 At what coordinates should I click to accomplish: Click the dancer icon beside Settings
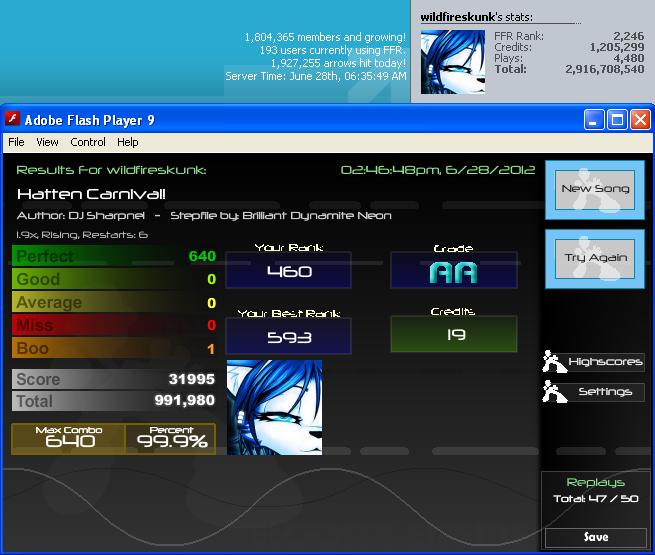click(x=554, y=392)
